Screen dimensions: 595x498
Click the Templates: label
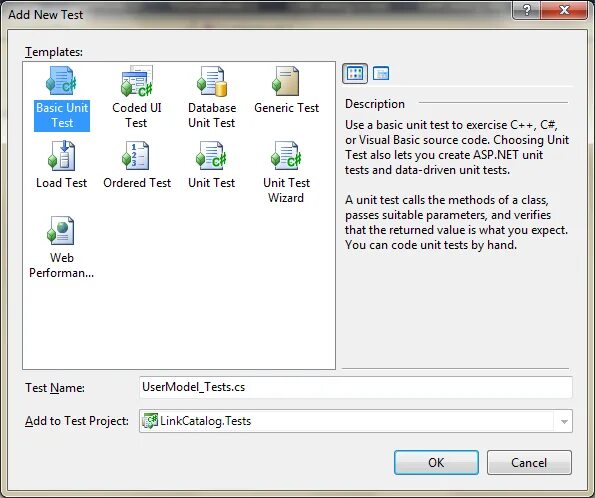(x=54, y=52)
